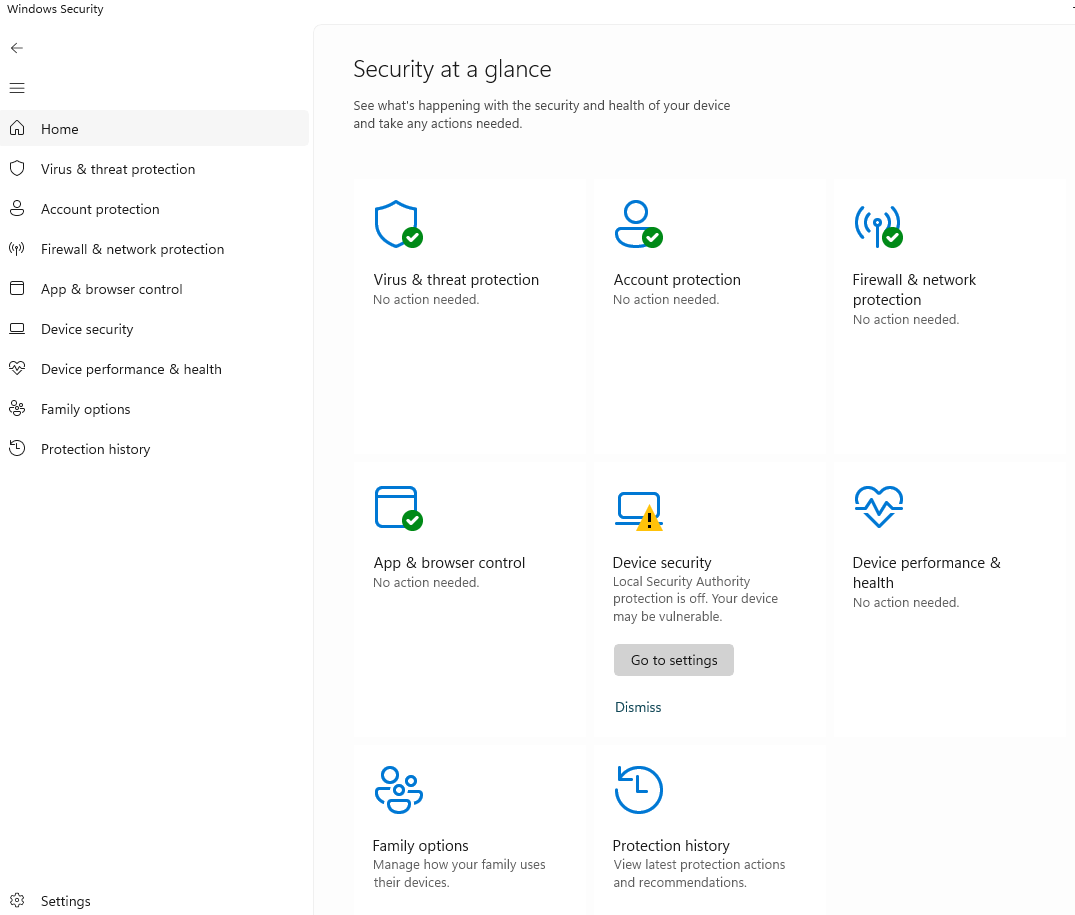Click 'View latest protection actions' description
The width and height of the screenshot is (1075, 915).
tap(699, 873)
